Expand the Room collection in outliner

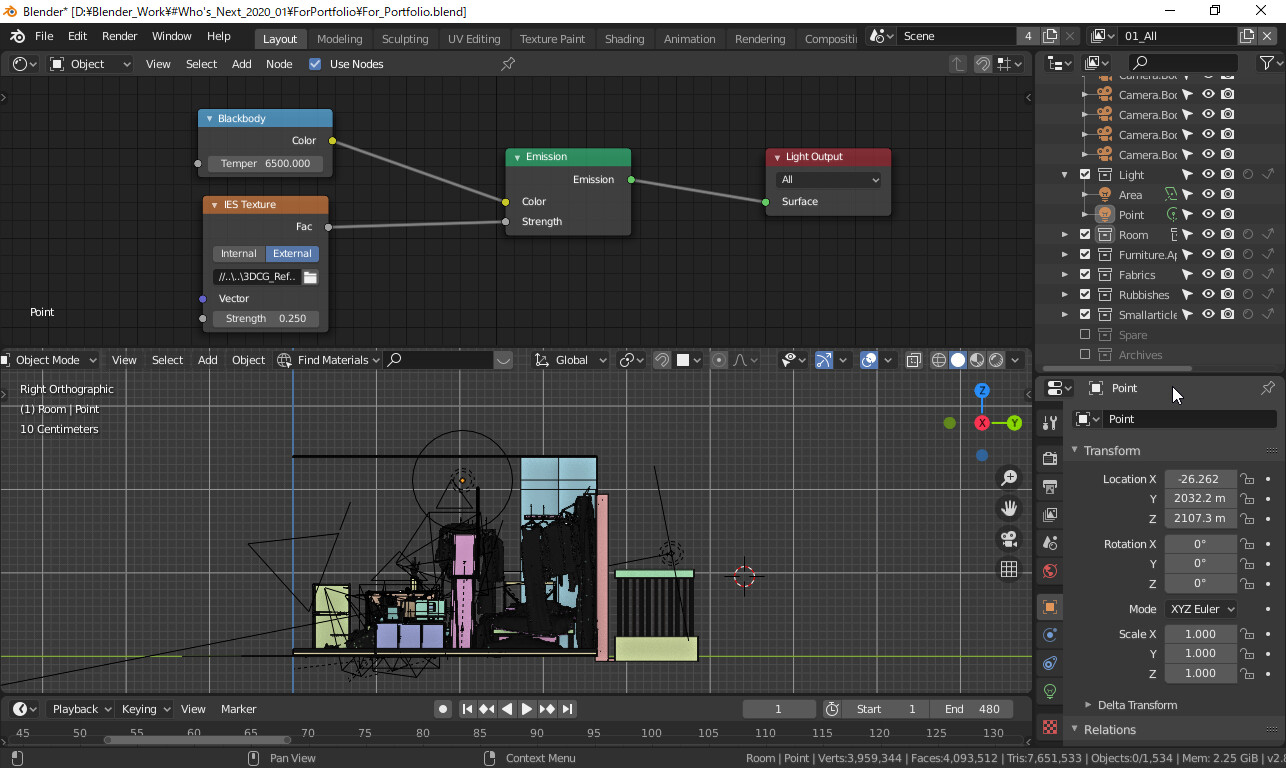(1065, 234)
